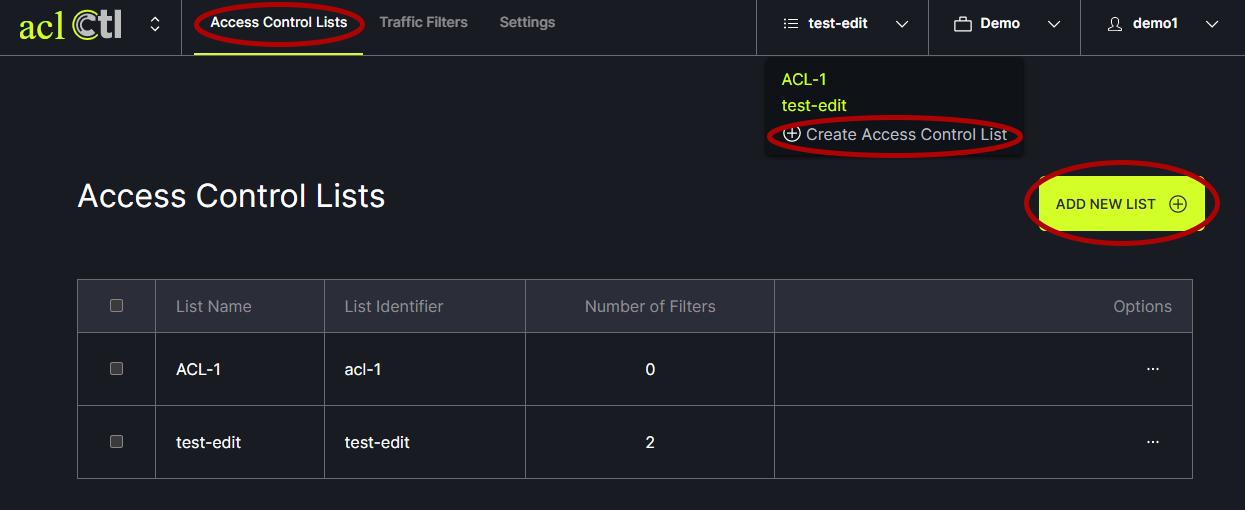Click plus icon next to Create Access Control List
The height and width of the screenshot is (510, 1245).
tap(792, 134)
